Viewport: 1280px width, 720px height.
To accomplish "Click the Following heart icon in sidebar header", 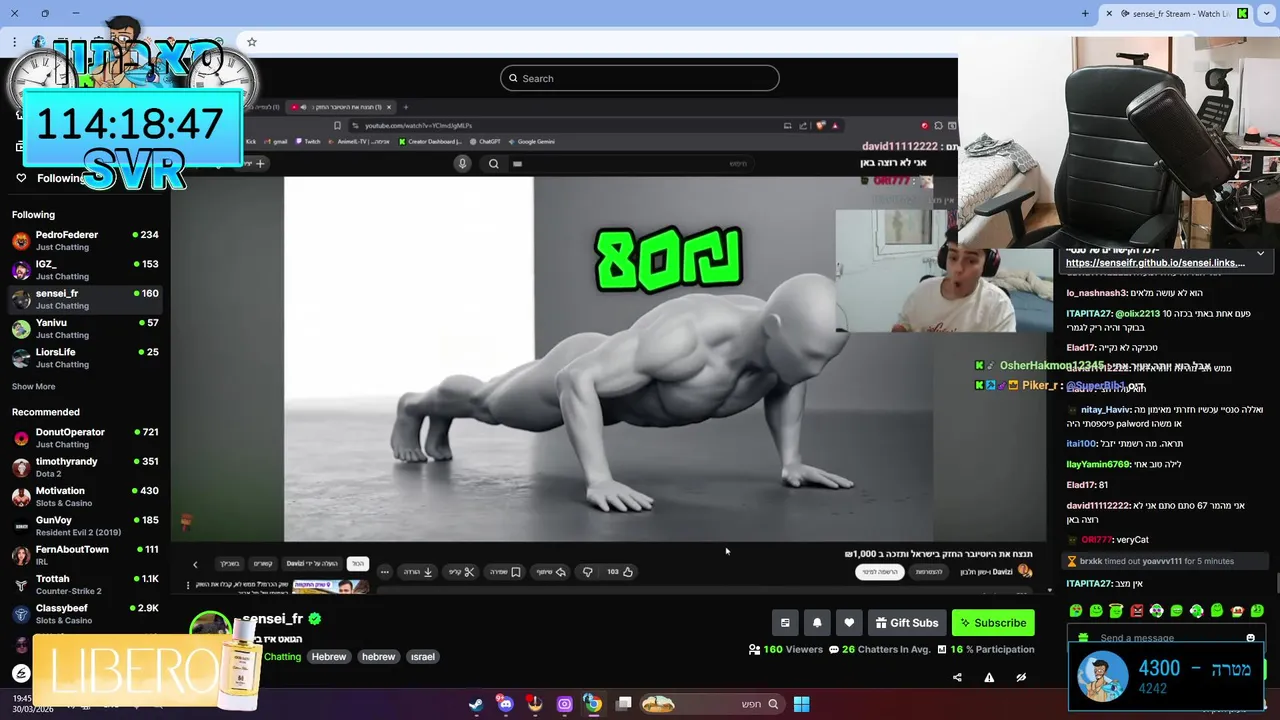I will [21, 178].
